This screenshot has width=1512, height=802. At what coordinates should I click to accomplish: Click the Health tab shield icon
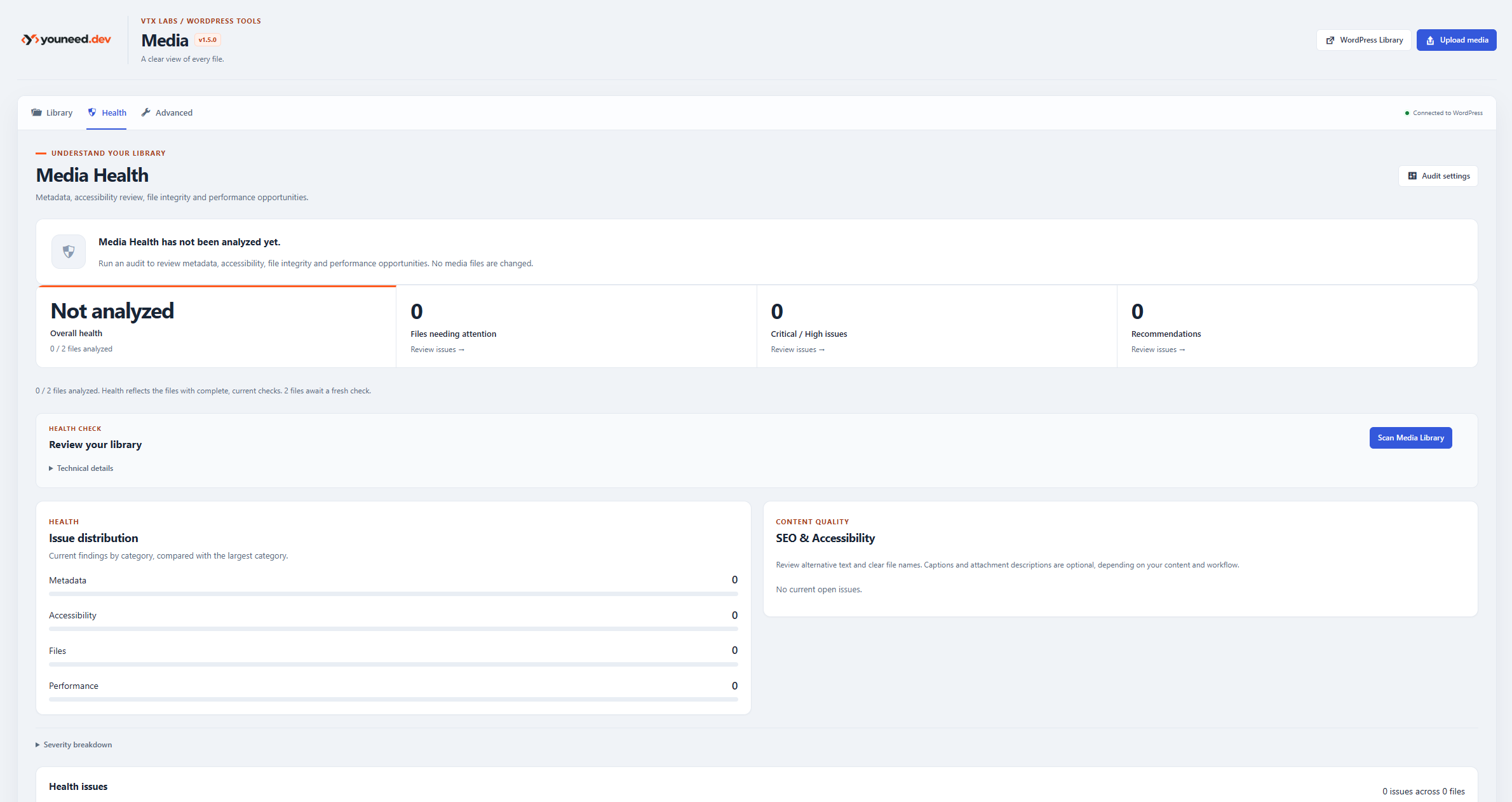click(92, 112)
